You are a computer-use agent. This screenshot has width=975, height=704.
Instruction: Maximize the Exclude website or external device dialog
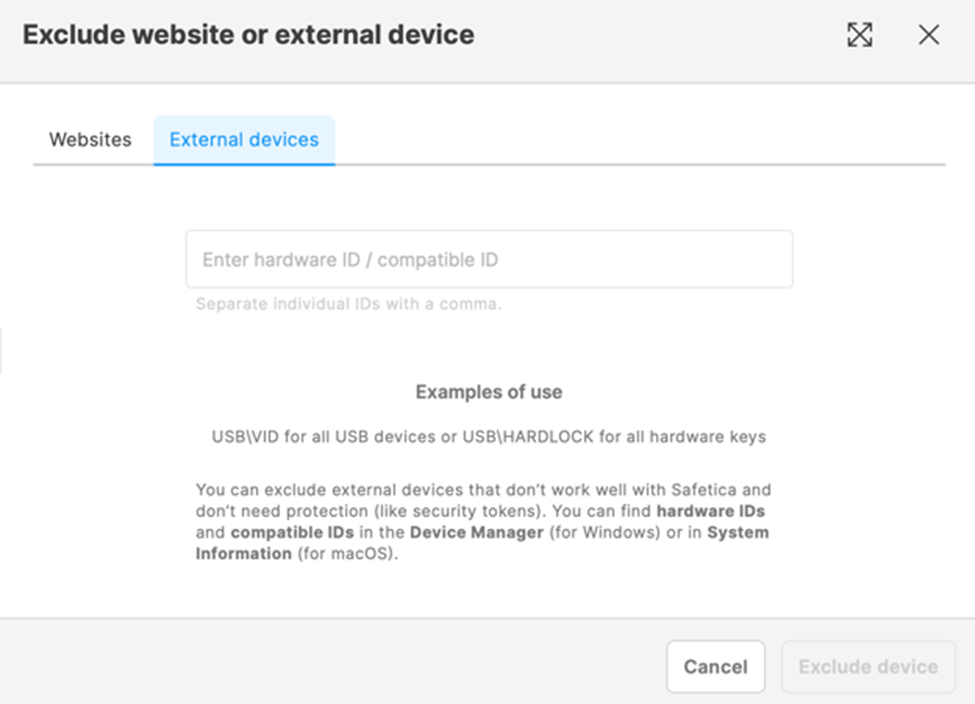point(859,34)
